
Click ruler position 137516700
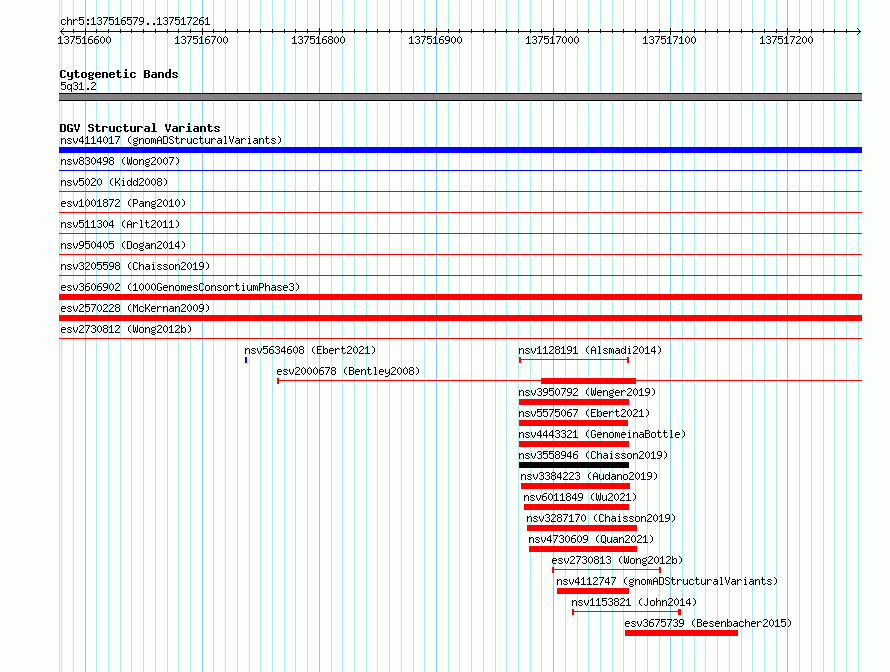tap(201, 40)
